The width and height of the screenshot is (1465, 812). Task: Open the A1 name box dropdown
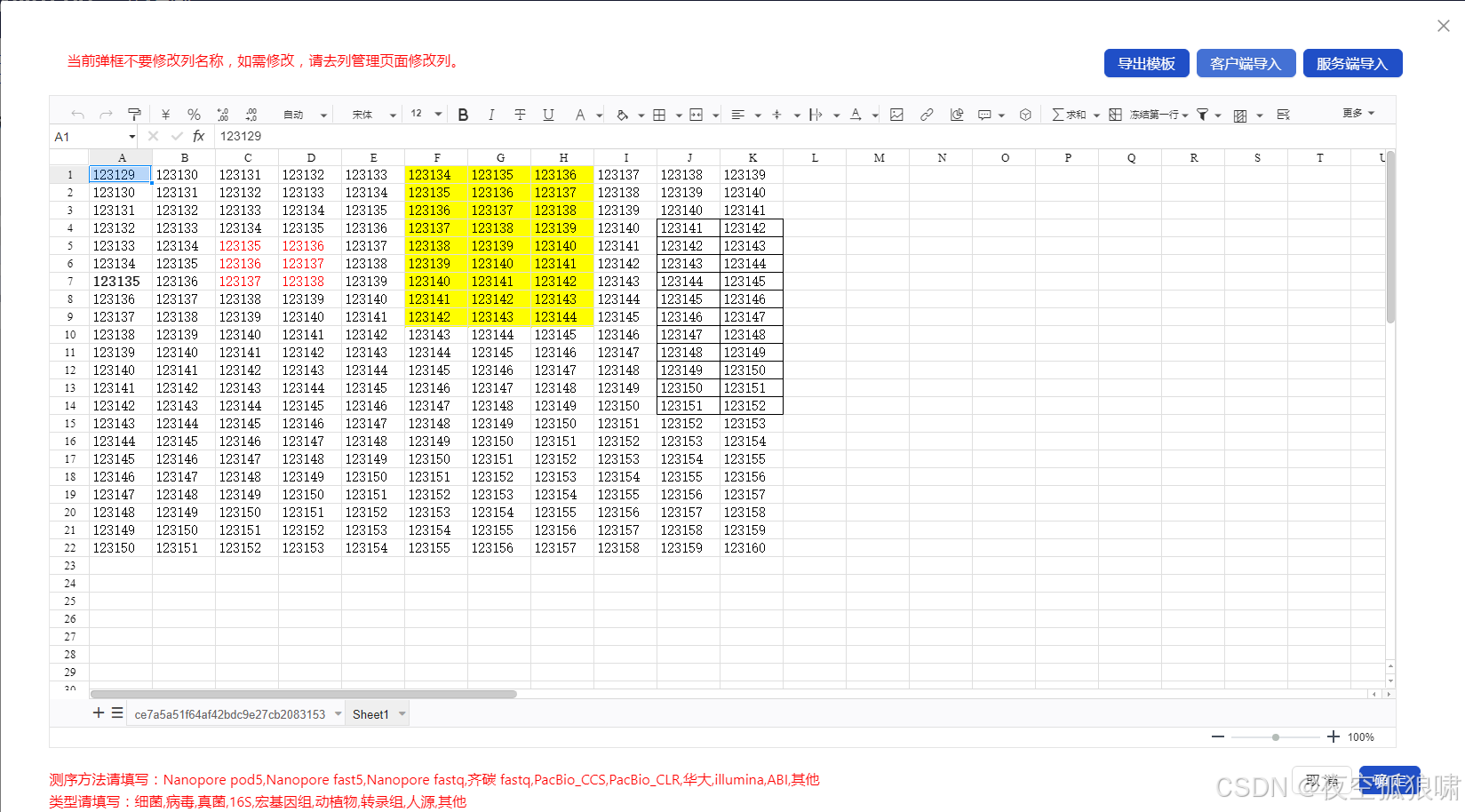click(x=132, y=137)
